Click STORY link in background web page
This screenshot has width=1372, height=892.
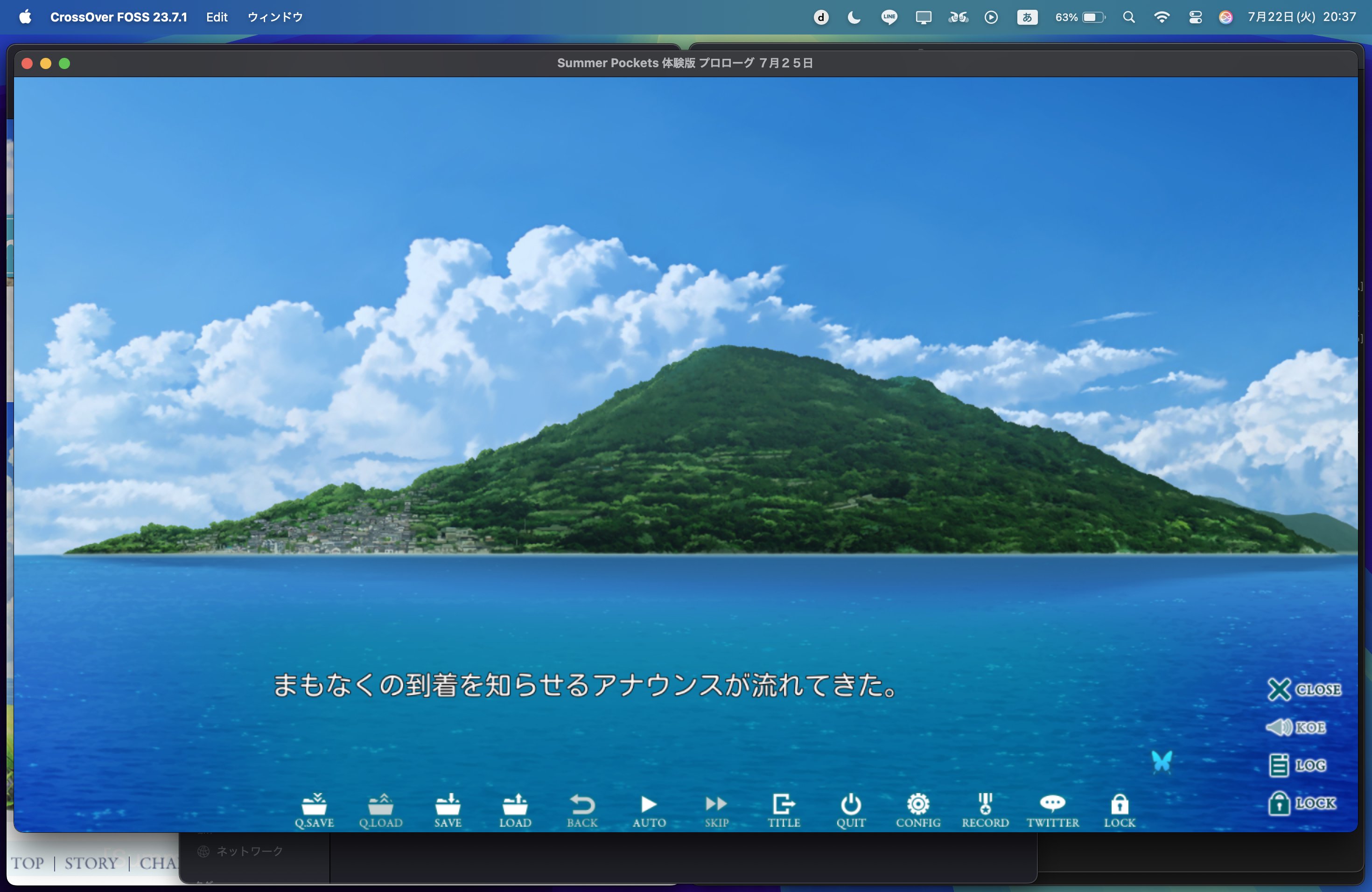pyautogui.click(x=91, y=863)
